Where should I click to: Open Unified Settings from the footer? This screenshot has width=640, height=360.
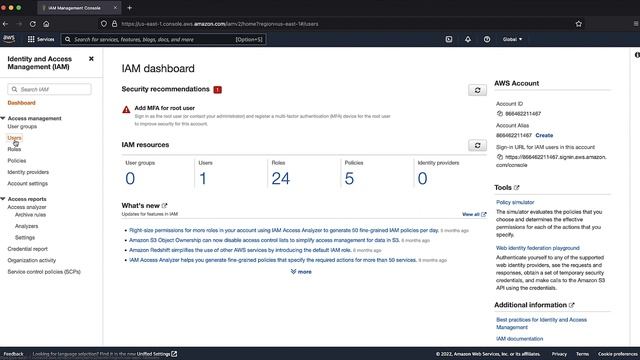point(157,354)
